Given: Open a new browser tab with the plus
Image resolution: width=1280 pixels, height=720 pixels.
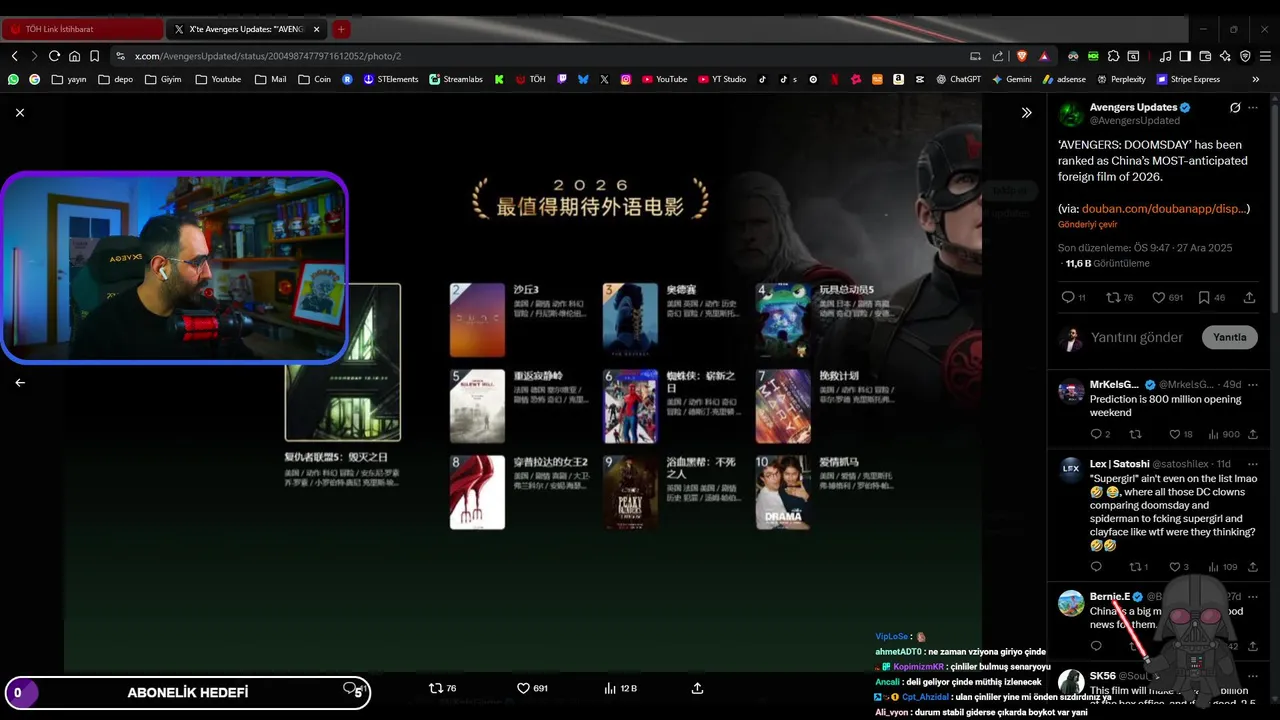Looking at the screenshot, I should [341, 29].
